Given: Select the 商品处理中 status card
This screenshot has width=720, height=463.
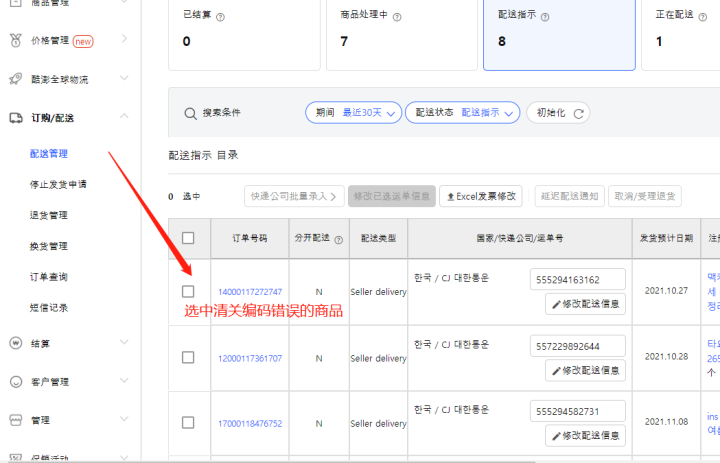Looking at the screenshot, I should [x=402, y=34].
